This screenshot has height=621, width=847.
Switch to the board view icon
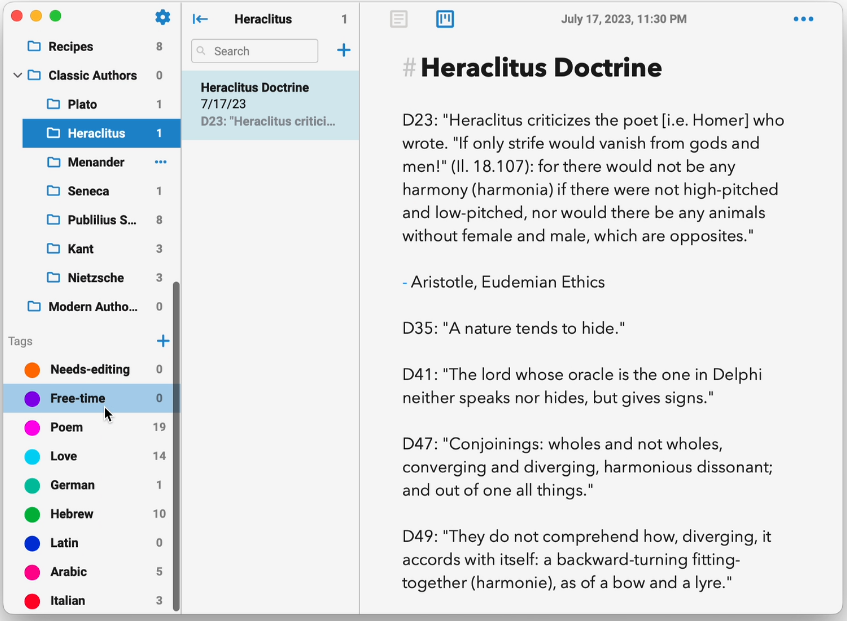coord(445,19)
